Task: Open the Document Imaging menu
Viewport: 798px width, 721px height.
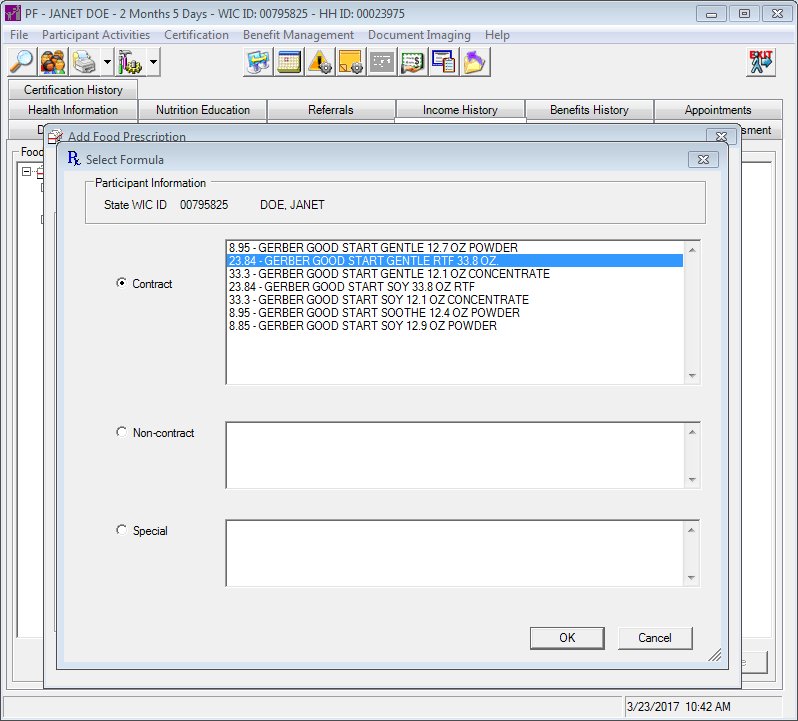Action: pyautogui.click(x=419, y=35)
